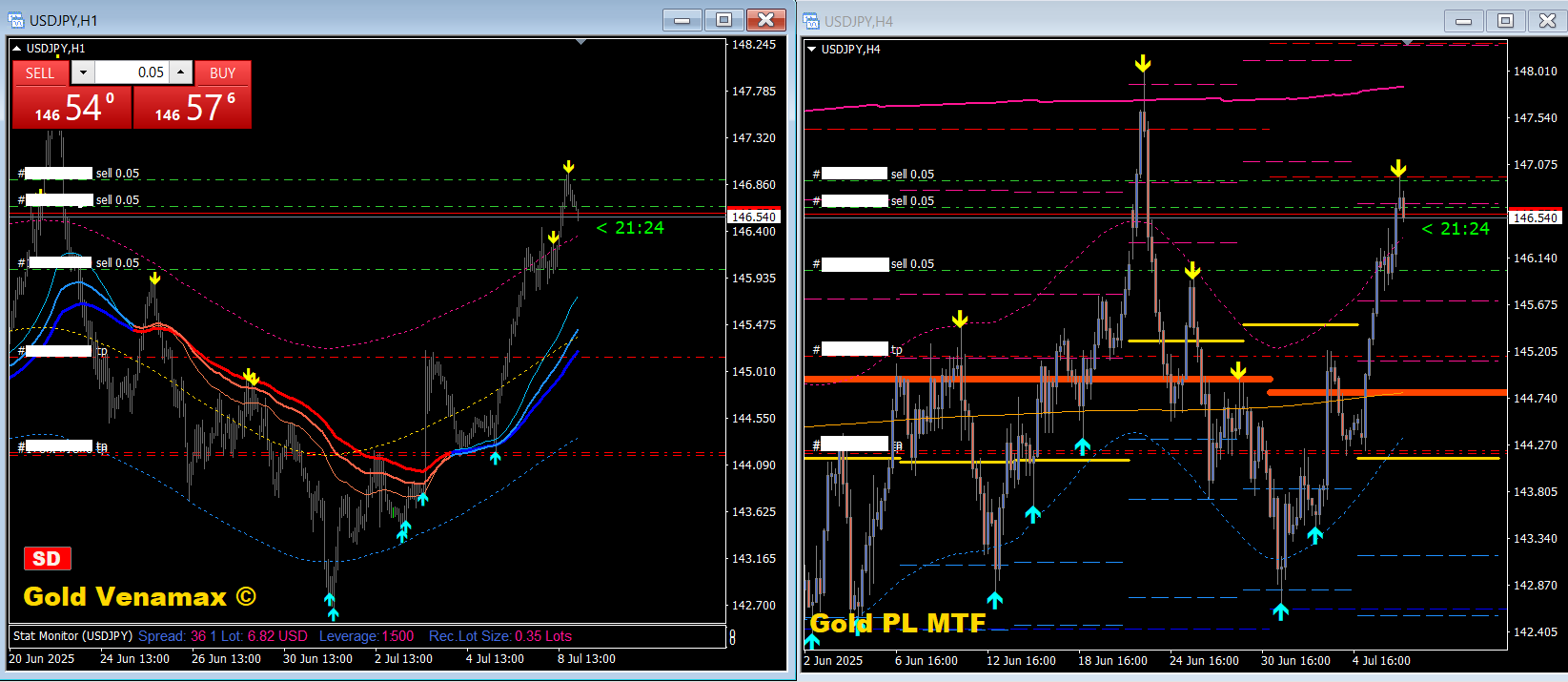1568x682 pixels.
Task: Minimize the USDJPY,H4 chart window
Action: pyautogui.click(x=1464, y=21)
